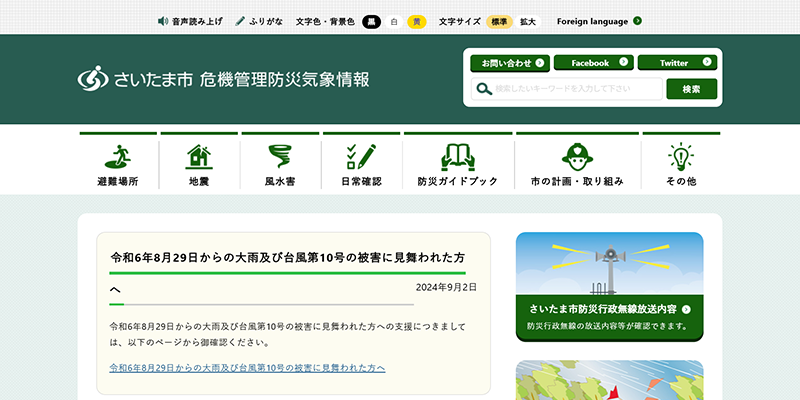Viewport: 800px width, 400px height.
Task: Open the 市の計画・取り組み menu item
Action: click(577, 181)
